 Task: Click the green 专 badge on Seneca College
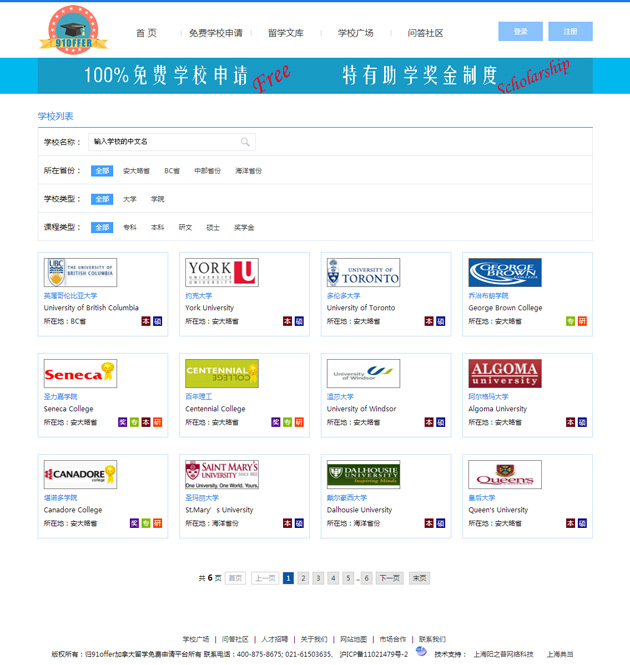point(134,422)
